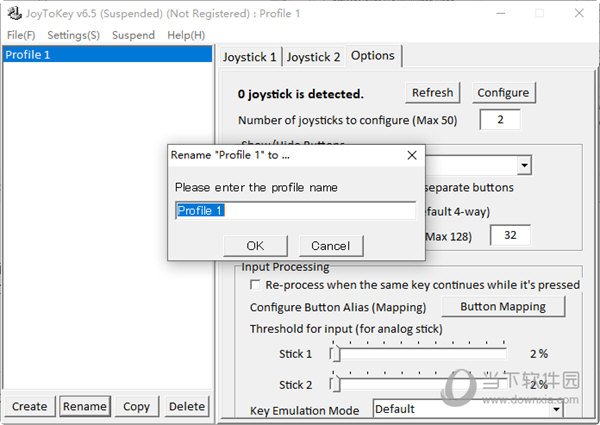Click the Create profile button
The height and width of the screenshot is (425, 600).
tap(29, 406)
